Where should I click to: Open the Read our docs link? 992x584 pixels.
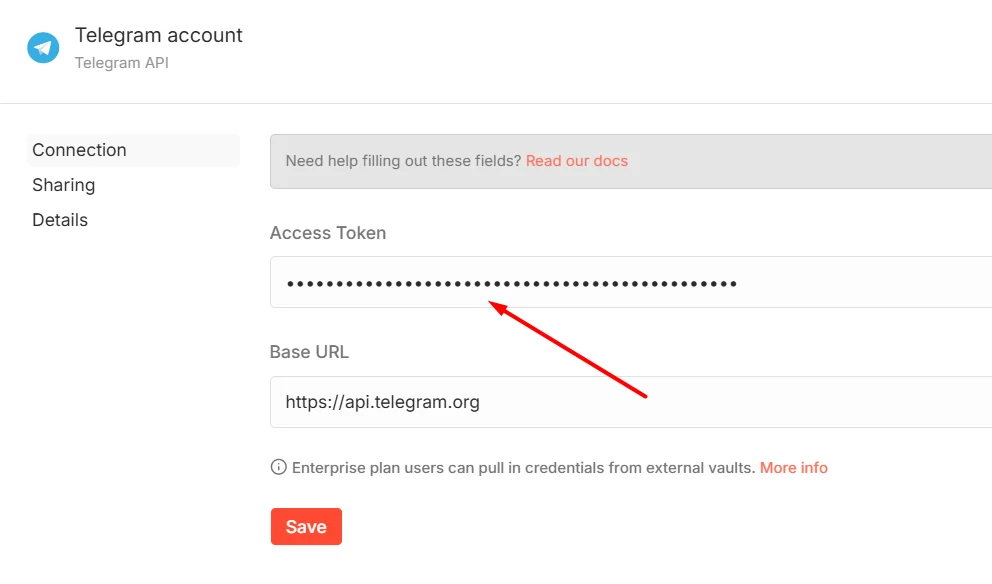tap(576, 161)
